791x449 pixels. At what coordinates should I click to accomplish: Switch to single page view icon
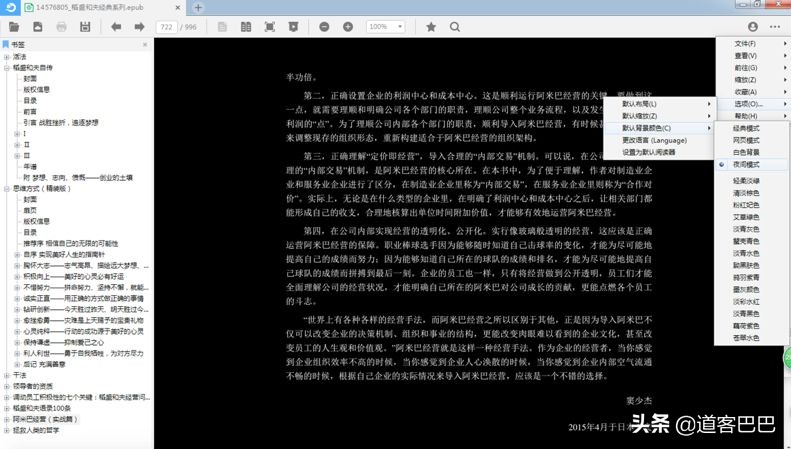[x=222, y=27]
